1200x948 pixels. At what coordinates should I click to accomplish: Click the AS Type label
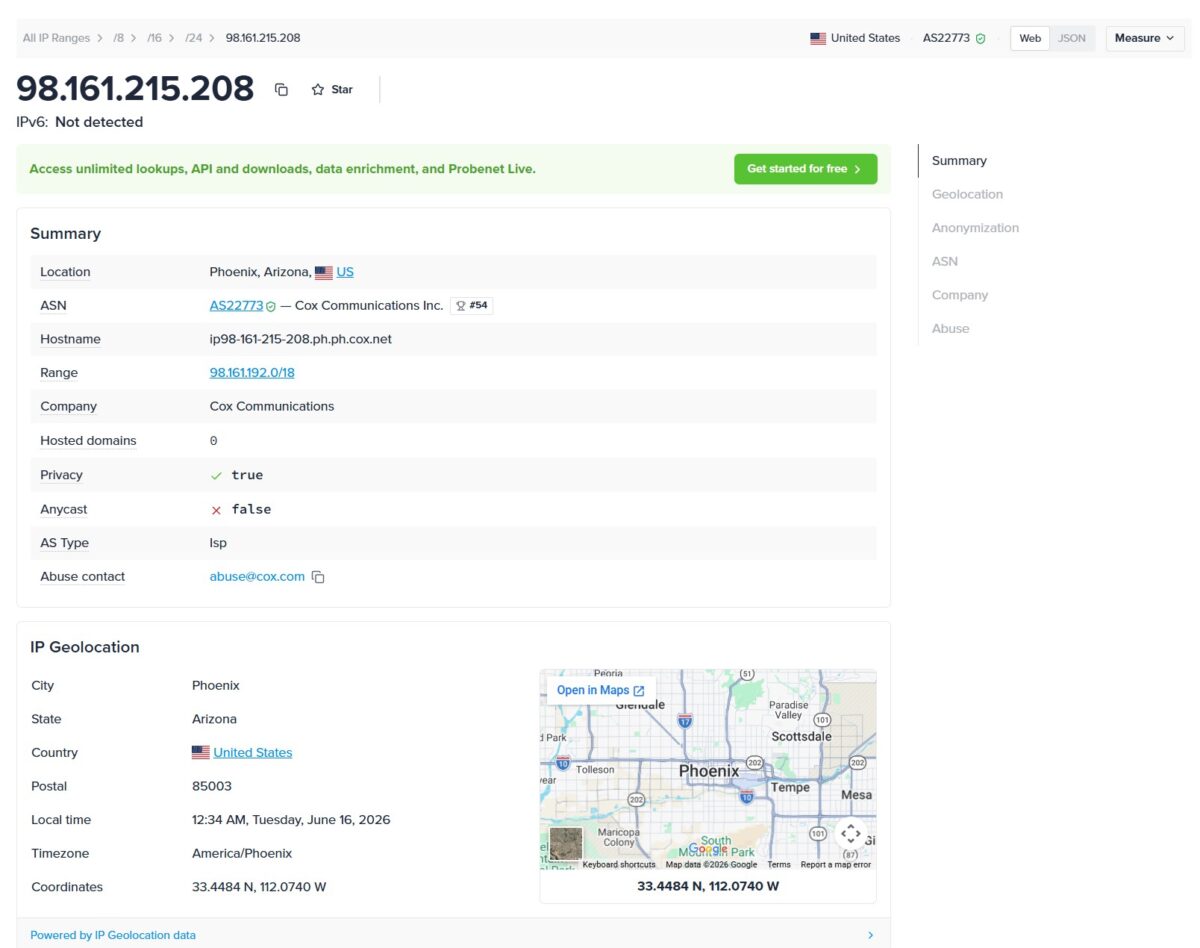coord(65,543)
